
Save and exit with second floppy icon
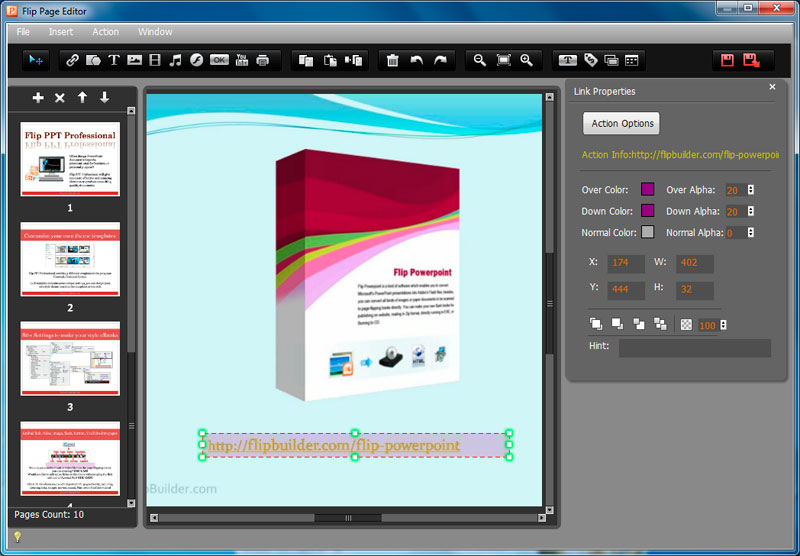click(x=752, y=60)
